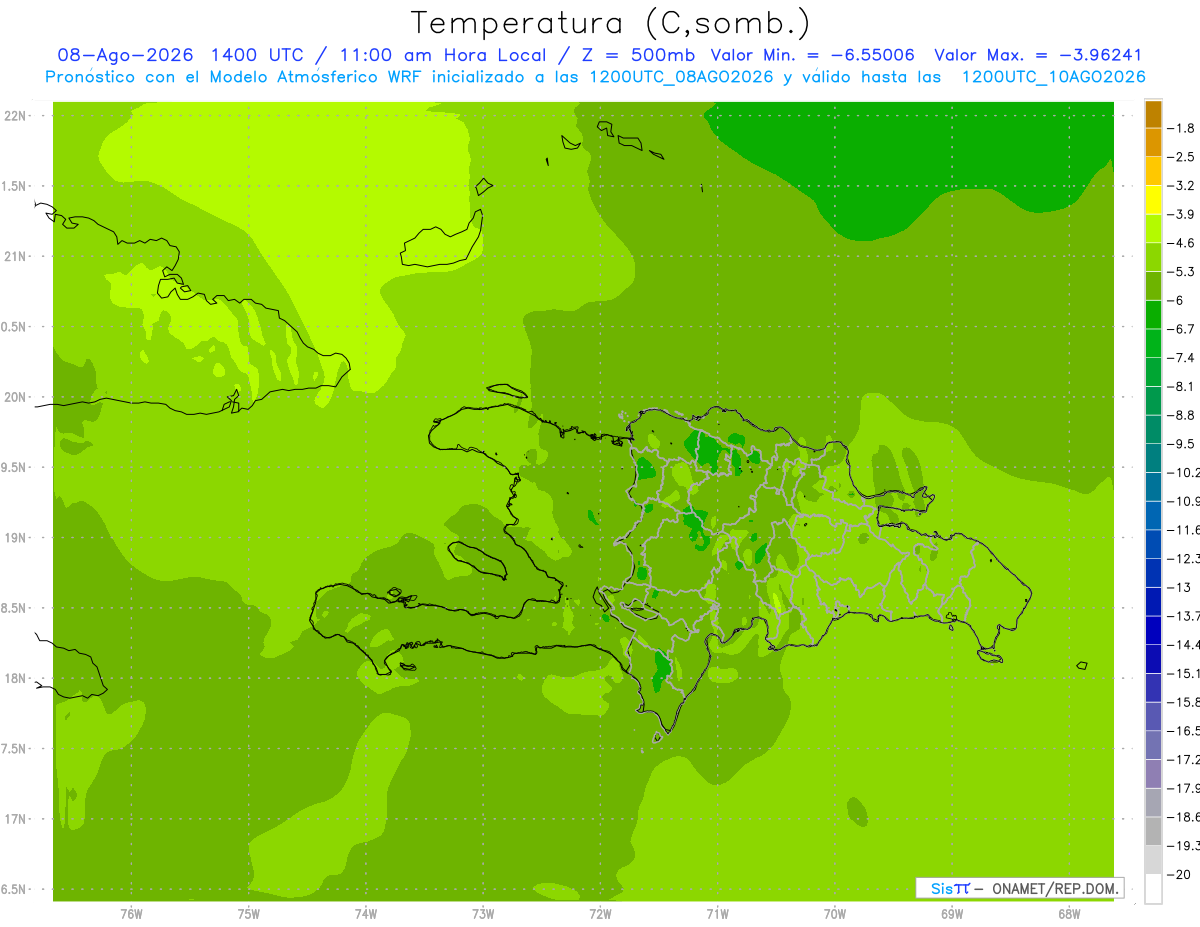Click the 22N latitude axis label

(16, 116)
